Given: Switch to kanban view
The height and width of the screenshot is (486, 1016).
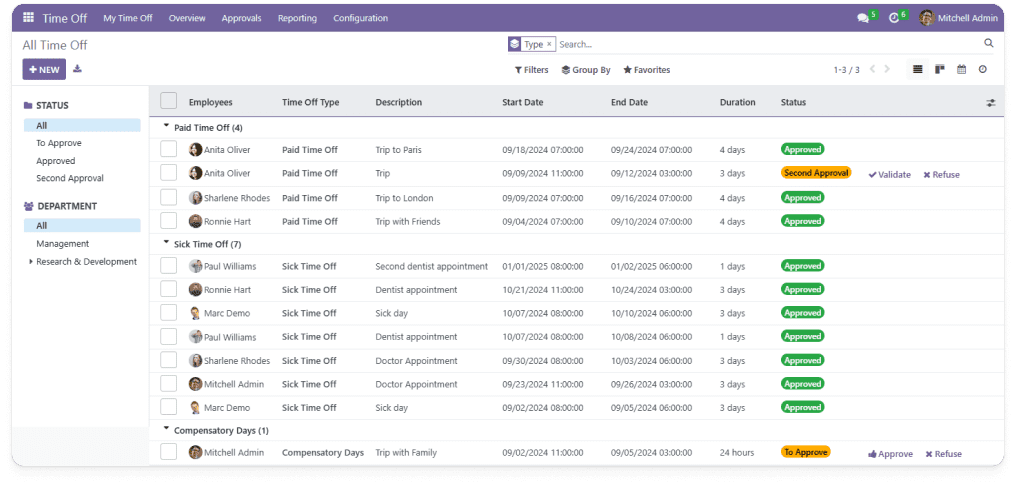Looking at the screenshot, I should [939, 70].
